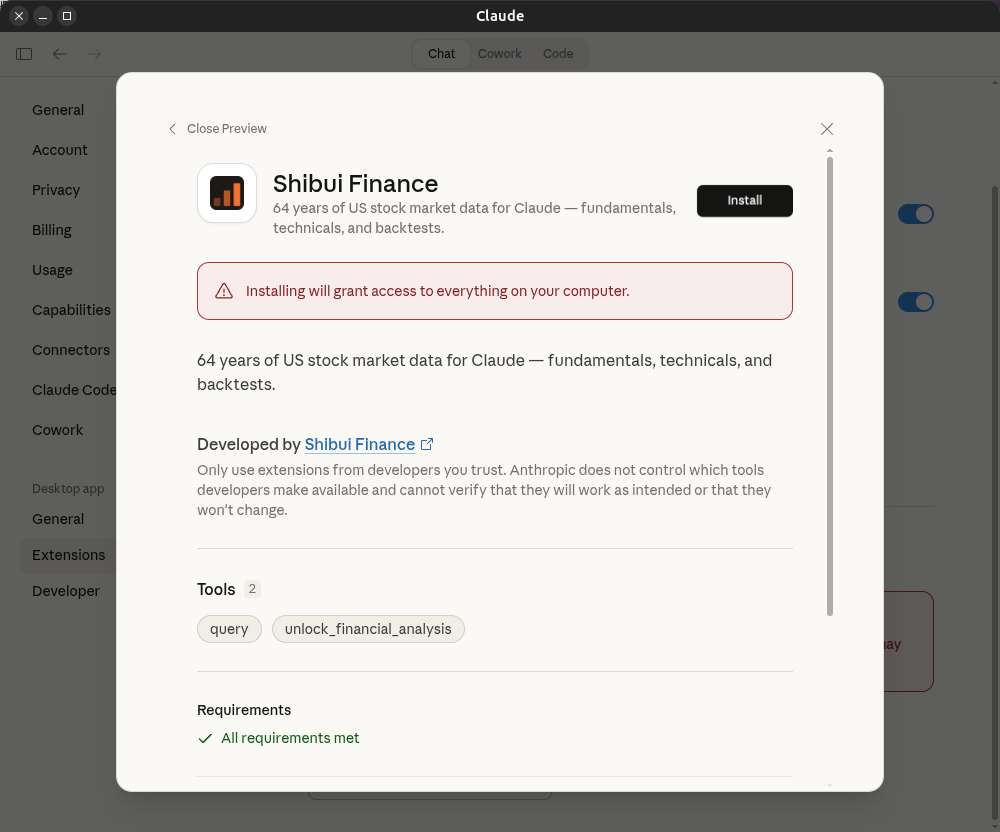Open the Shibui Finance developer link
1000x832 pixels.
(x=359, y=444)
